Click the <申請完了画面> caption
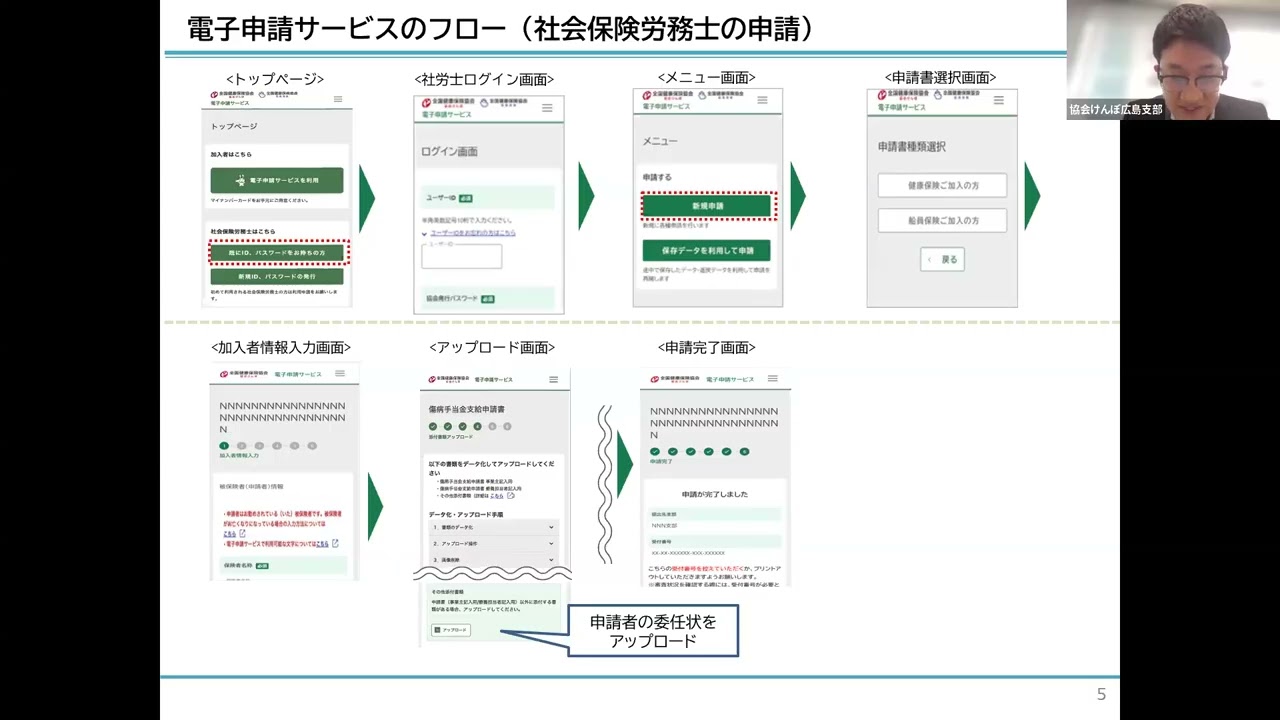Image resolution: width=1280 pixels, height=720 pixels. coord(707,347)
